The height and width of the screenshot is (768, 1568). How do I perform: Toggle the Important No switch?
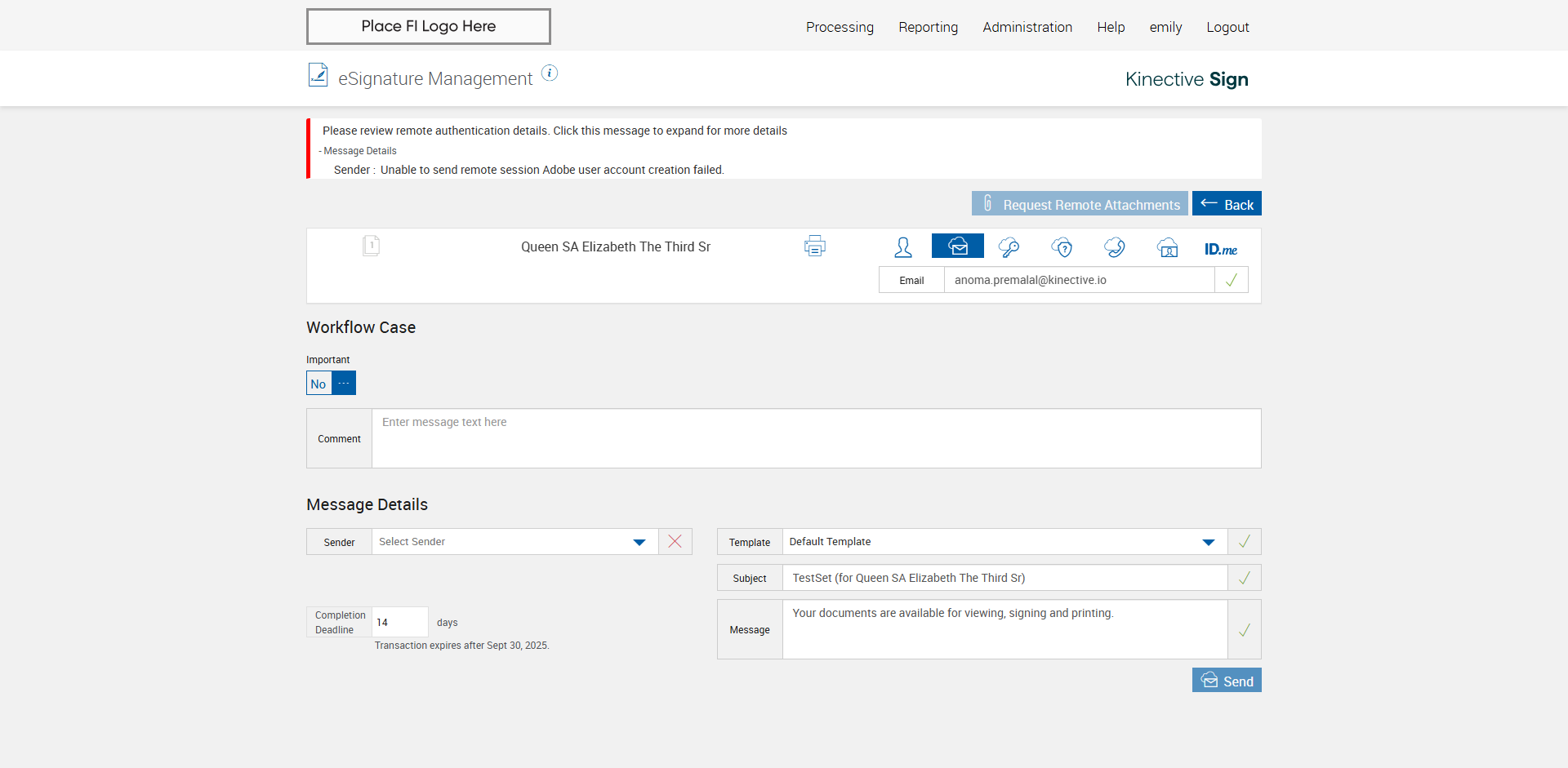[331, 384]
